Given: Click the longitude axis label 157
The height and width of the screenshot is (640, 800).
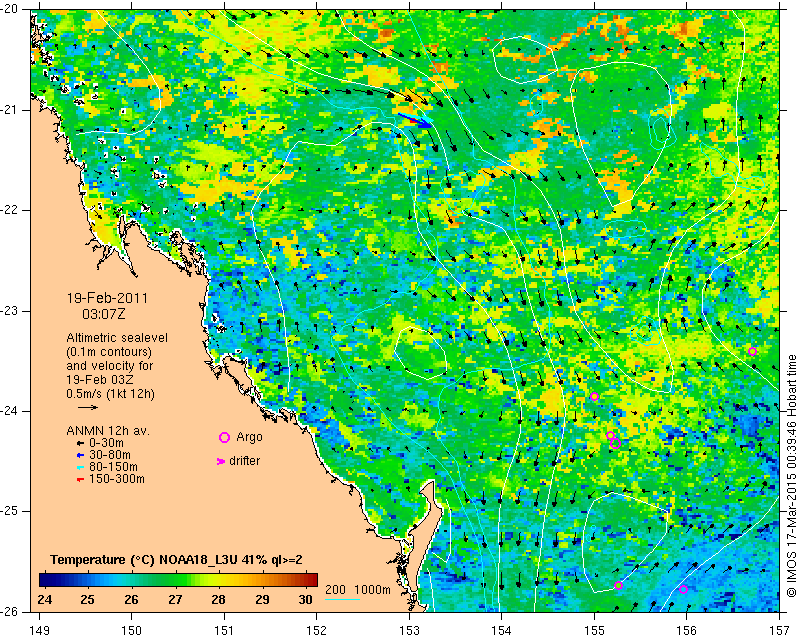Looking at the screenshot, I should point(779,631).
